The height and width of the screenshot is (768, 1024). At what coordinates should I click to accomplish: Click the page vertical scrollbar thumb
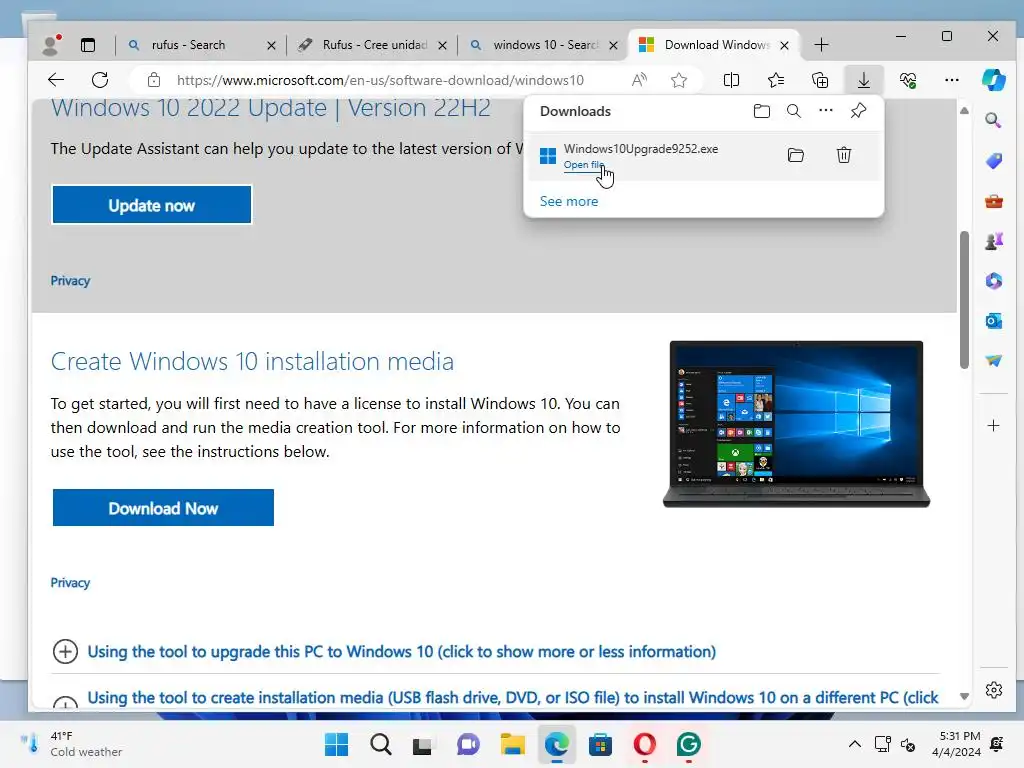click(x=964, y=300)
